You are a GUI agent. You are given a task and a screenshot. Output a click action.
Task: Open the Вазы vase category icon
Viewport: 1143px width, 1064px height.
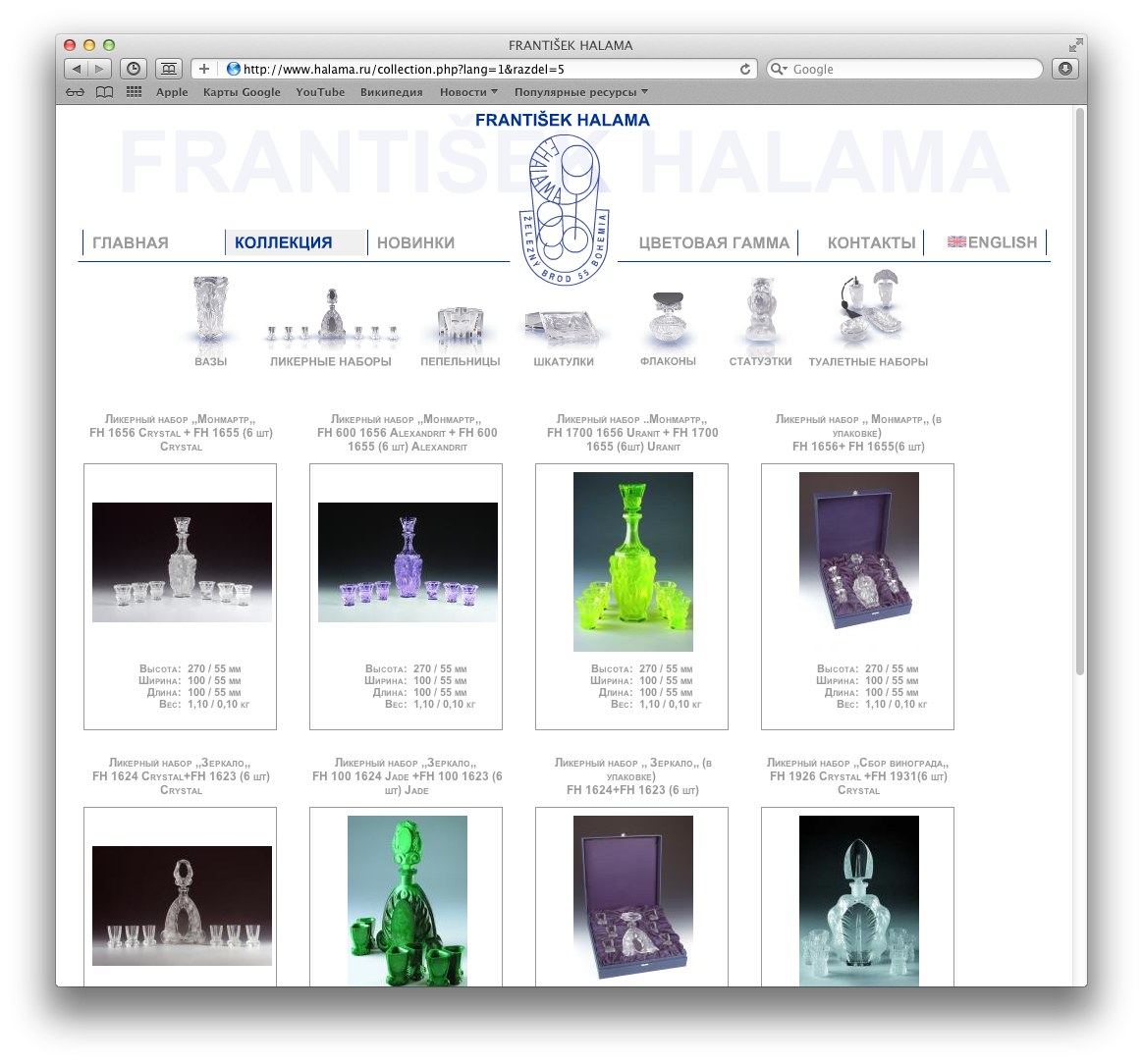coord(211,310)
